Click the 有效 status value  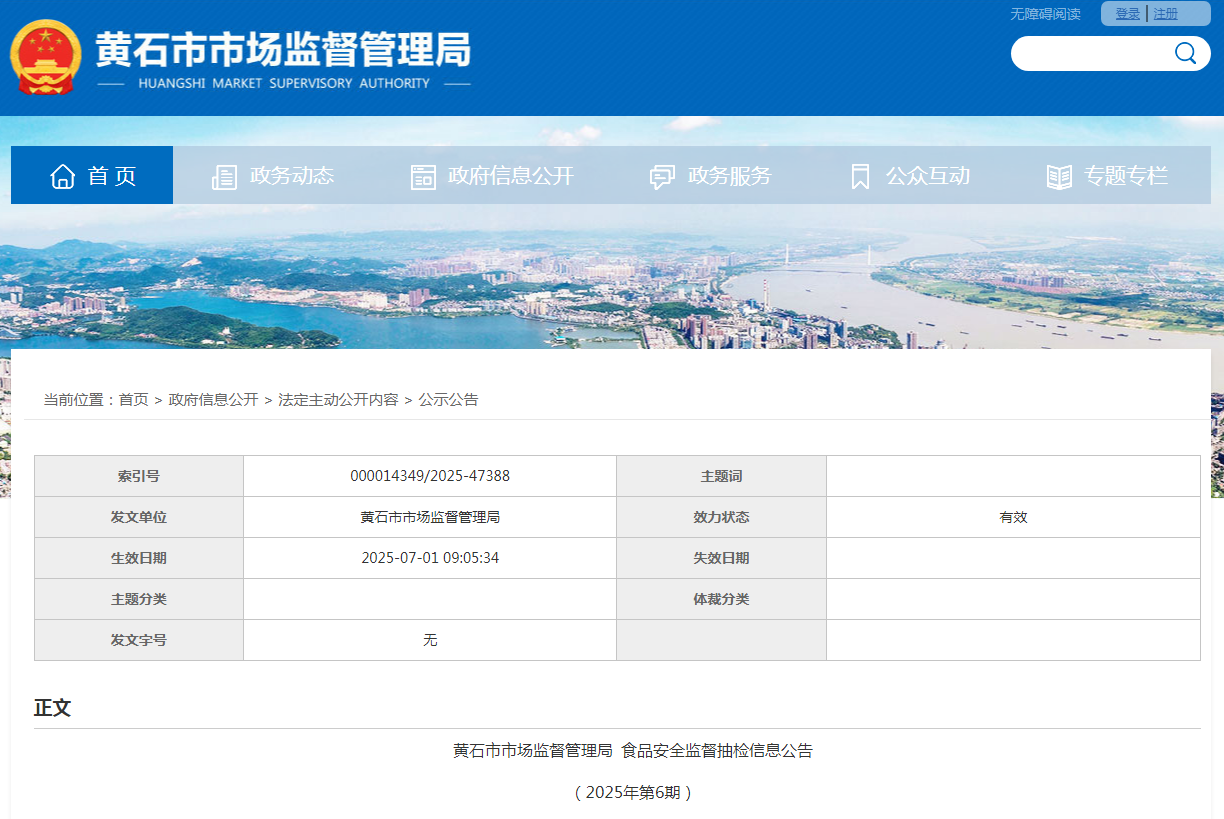(1013, 517)
